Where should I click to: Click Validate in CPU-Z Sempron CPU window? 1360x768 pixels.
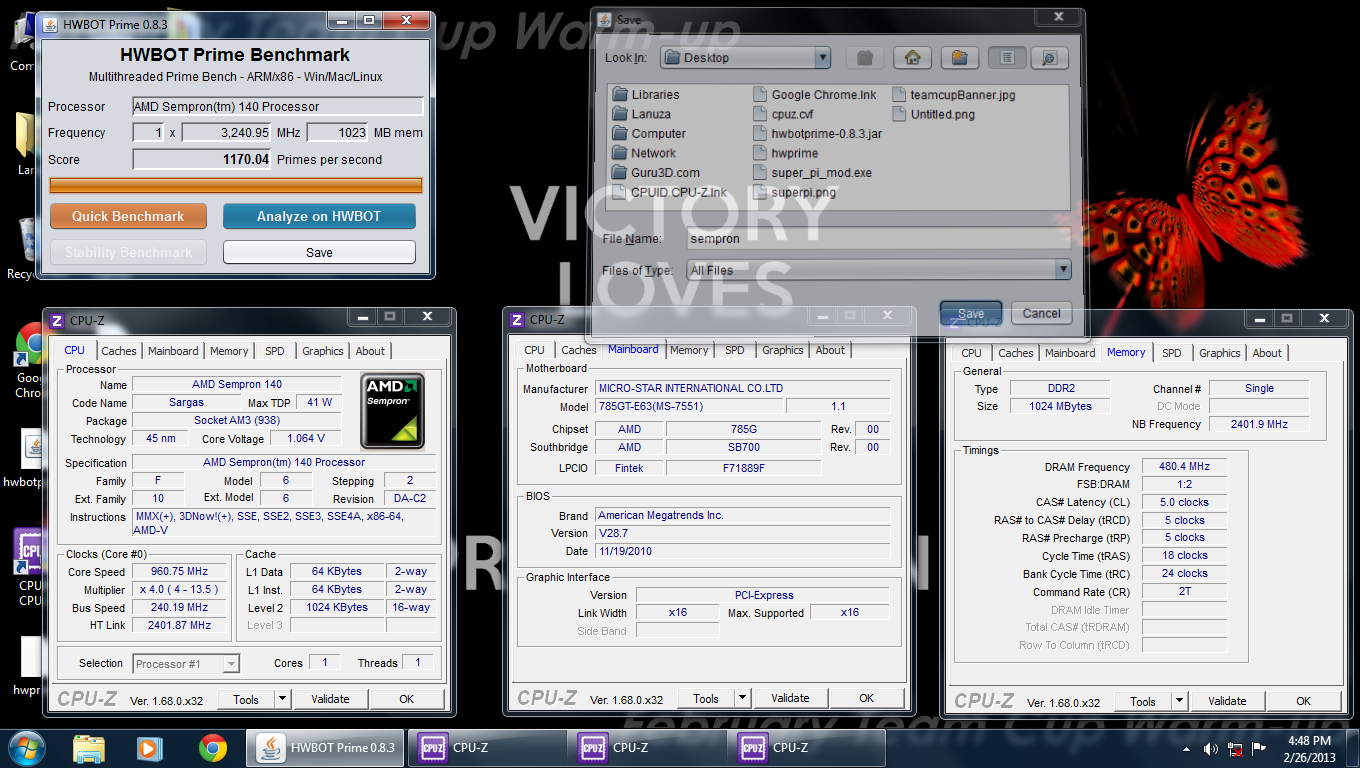330,699
